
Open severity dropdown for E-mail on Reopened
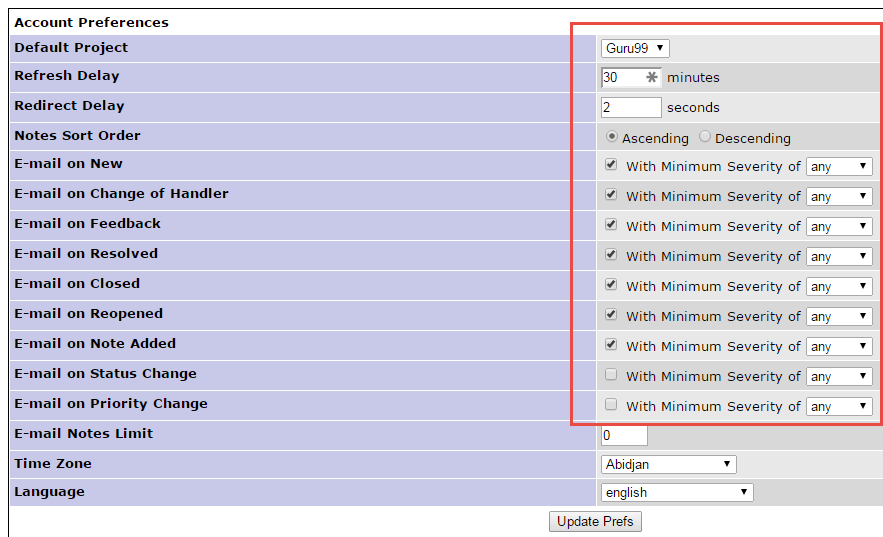coord(839,317)
